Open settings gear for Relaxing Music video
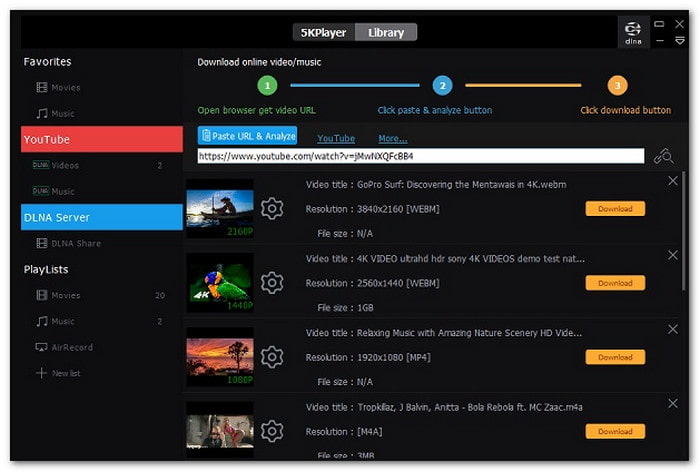This screenshot has width=700, height=472. [272, 357]
